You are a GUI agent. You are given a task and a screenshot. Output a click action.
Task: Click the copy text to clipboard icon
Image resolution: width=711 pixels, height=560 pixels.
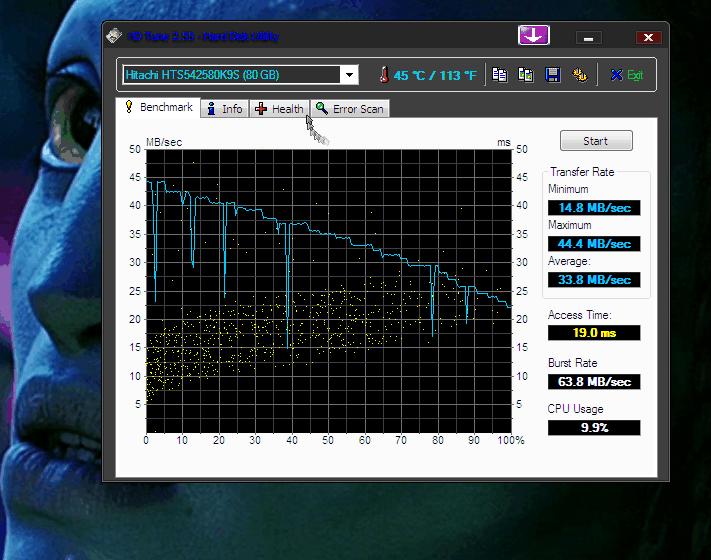499,75
